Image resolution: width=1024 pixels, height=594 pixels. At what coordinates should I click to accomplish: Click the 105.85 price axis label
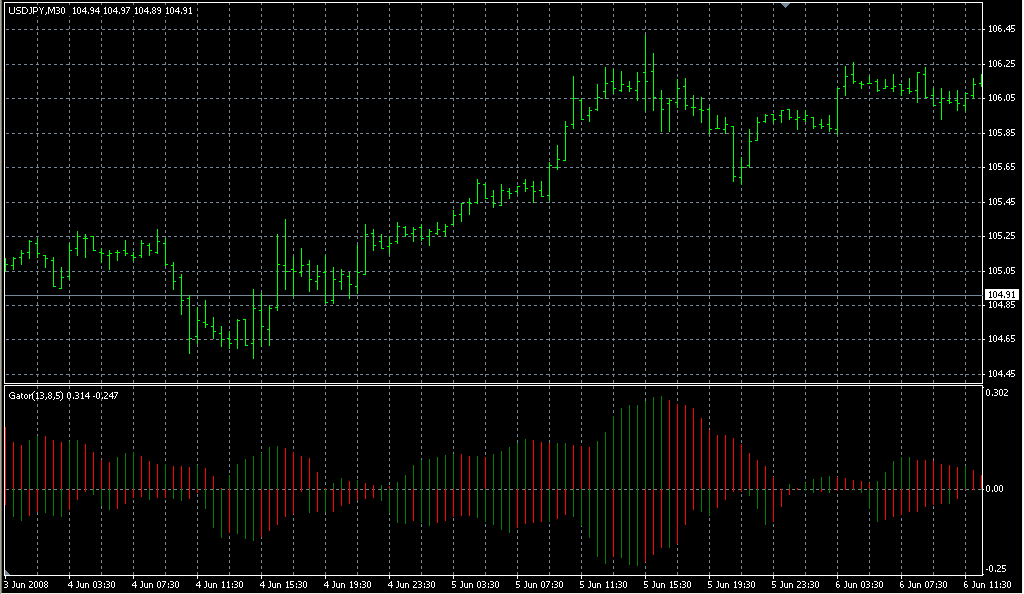tap(1001, 133)
